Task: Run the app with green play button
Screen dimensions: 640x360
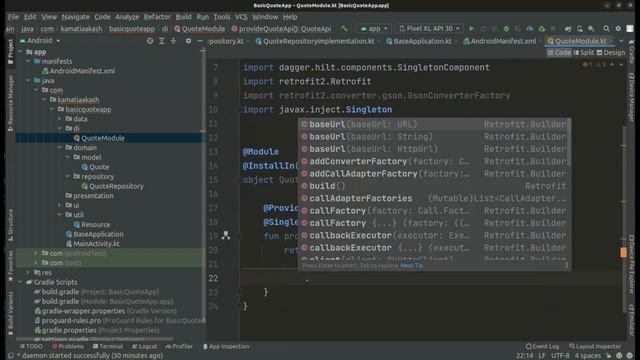Action: tap(471, 29)
